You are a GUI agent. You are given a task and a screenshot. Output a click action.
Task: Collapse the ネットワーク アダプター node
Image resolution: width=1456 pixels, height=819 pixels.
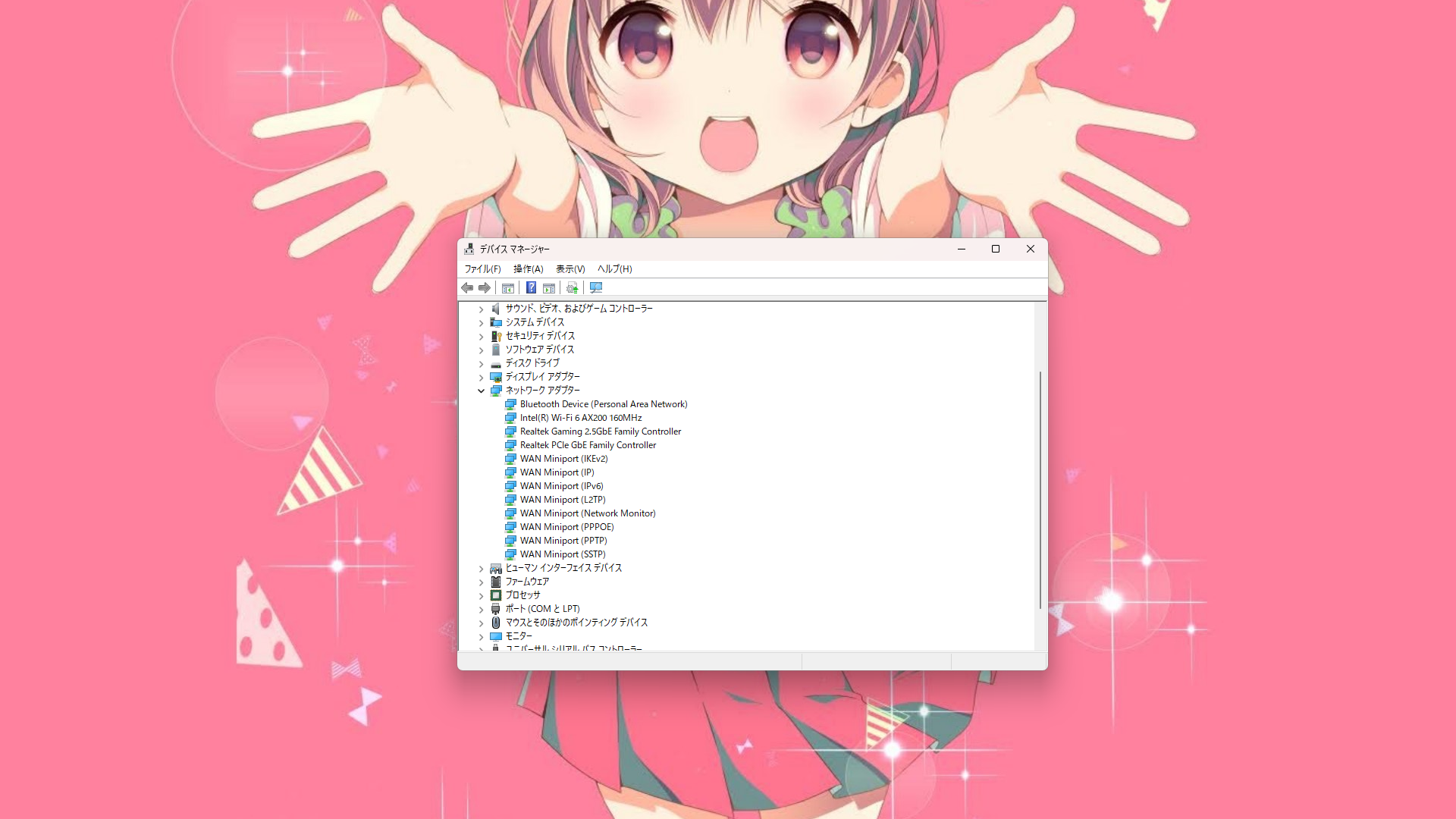click(x=481, y=391)
